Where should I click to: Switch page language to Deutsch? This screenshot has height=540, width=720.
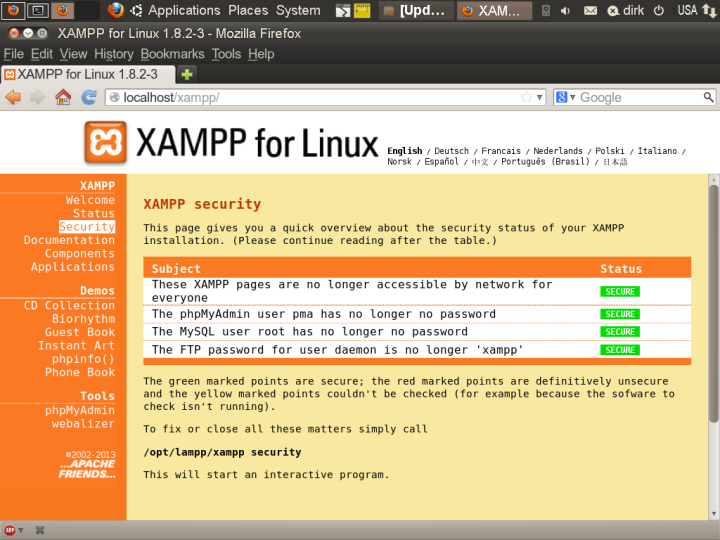[451, 151]
